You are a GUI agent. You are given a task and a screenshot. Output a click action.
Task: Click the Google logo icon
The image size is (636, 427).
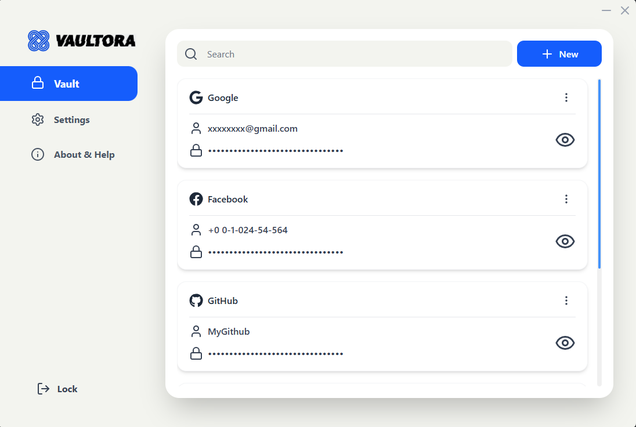[196, 98]
